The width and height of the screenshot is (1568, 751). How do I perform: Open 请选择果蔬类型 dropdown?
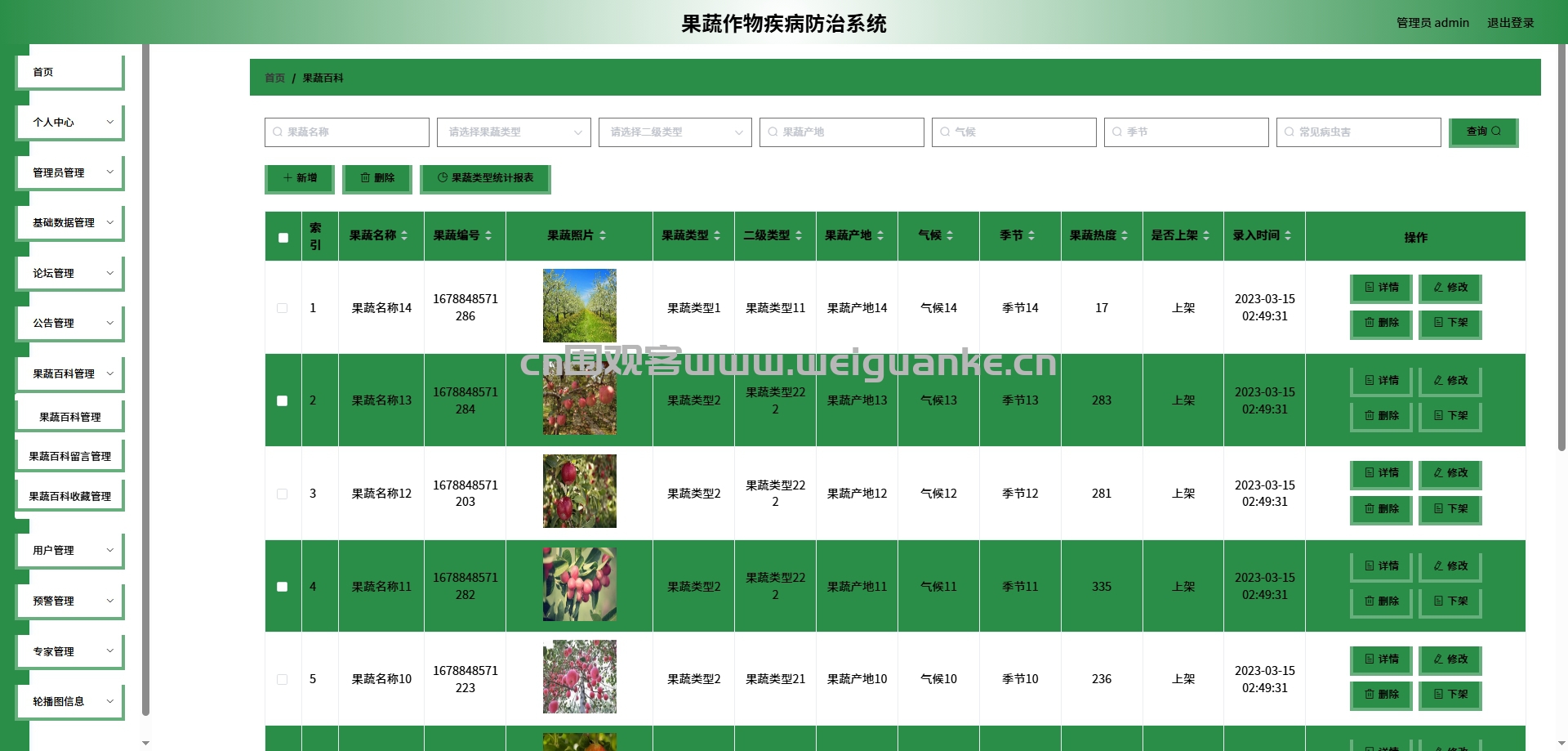(x=514, y=132)
